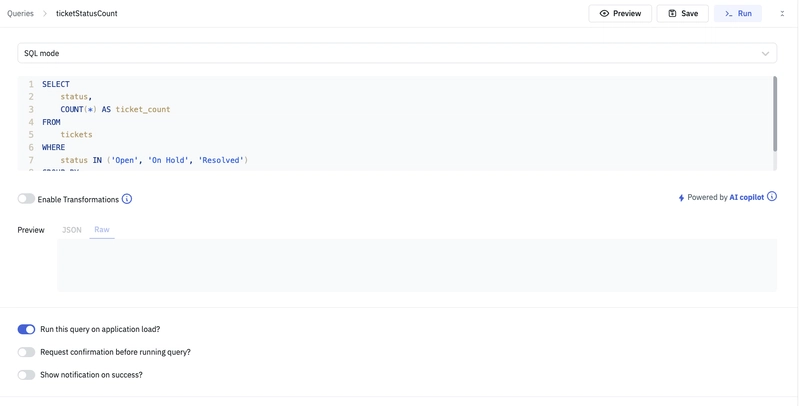
Task: Click the terminal prompt icon in Run
Action: pyautogui.click(x=729, y=14)
